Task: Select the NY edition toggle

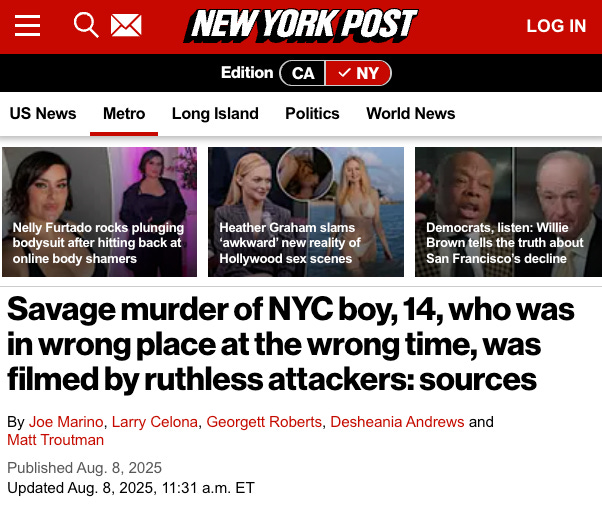Action: [358, 73]
